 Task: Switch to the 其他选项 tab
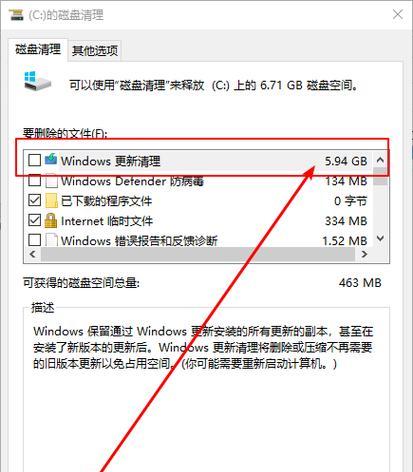95,51
